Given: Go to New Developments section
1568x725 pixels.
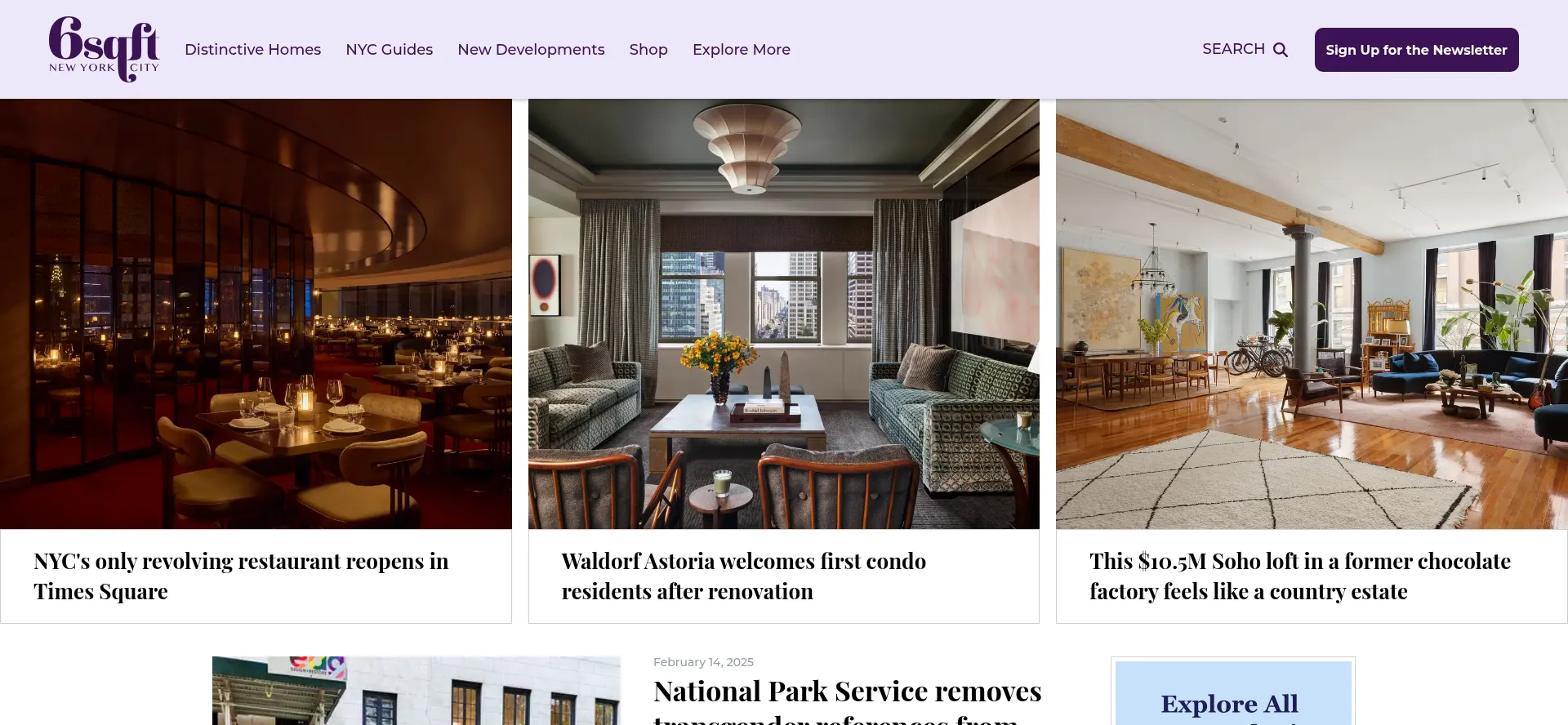Looking at the screenshot, I should coord(531,50).
